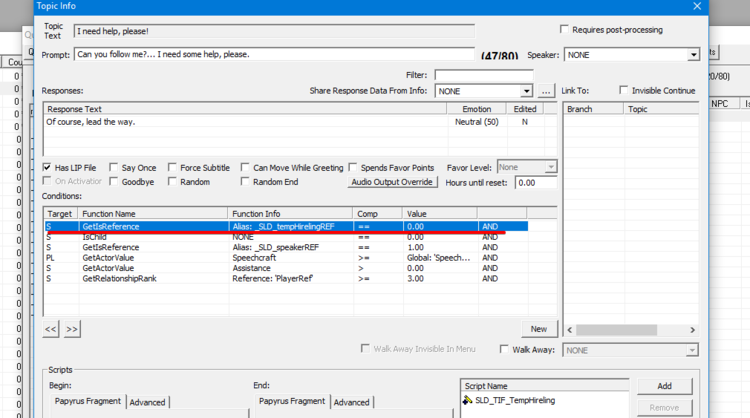Click Function Name column header
Screen dimensions: 750x418
[153, 214]
